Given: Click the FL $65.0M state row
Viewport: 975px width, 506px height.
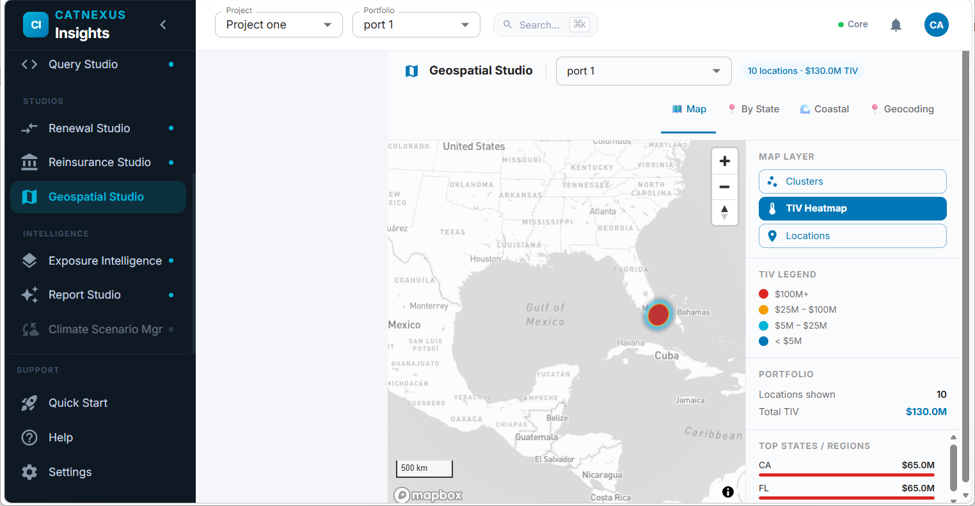Looking at the screenshot, I should click(846, 491).
